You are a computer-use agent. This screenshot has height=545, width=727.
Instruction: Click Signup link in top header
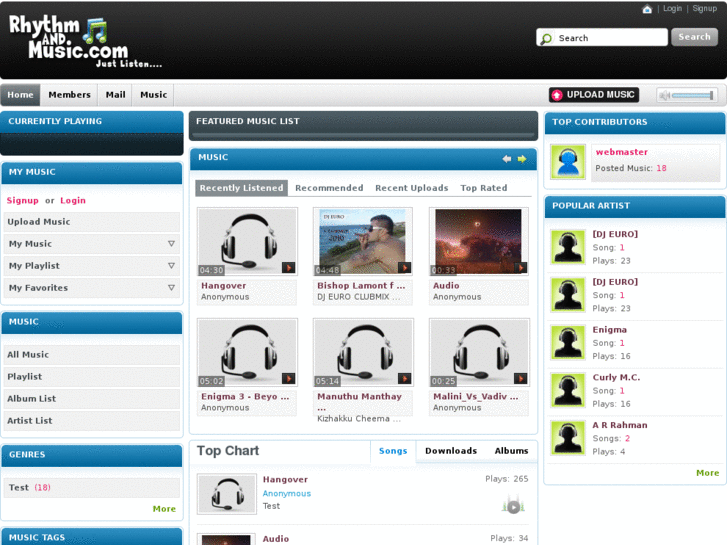[705, 8]
